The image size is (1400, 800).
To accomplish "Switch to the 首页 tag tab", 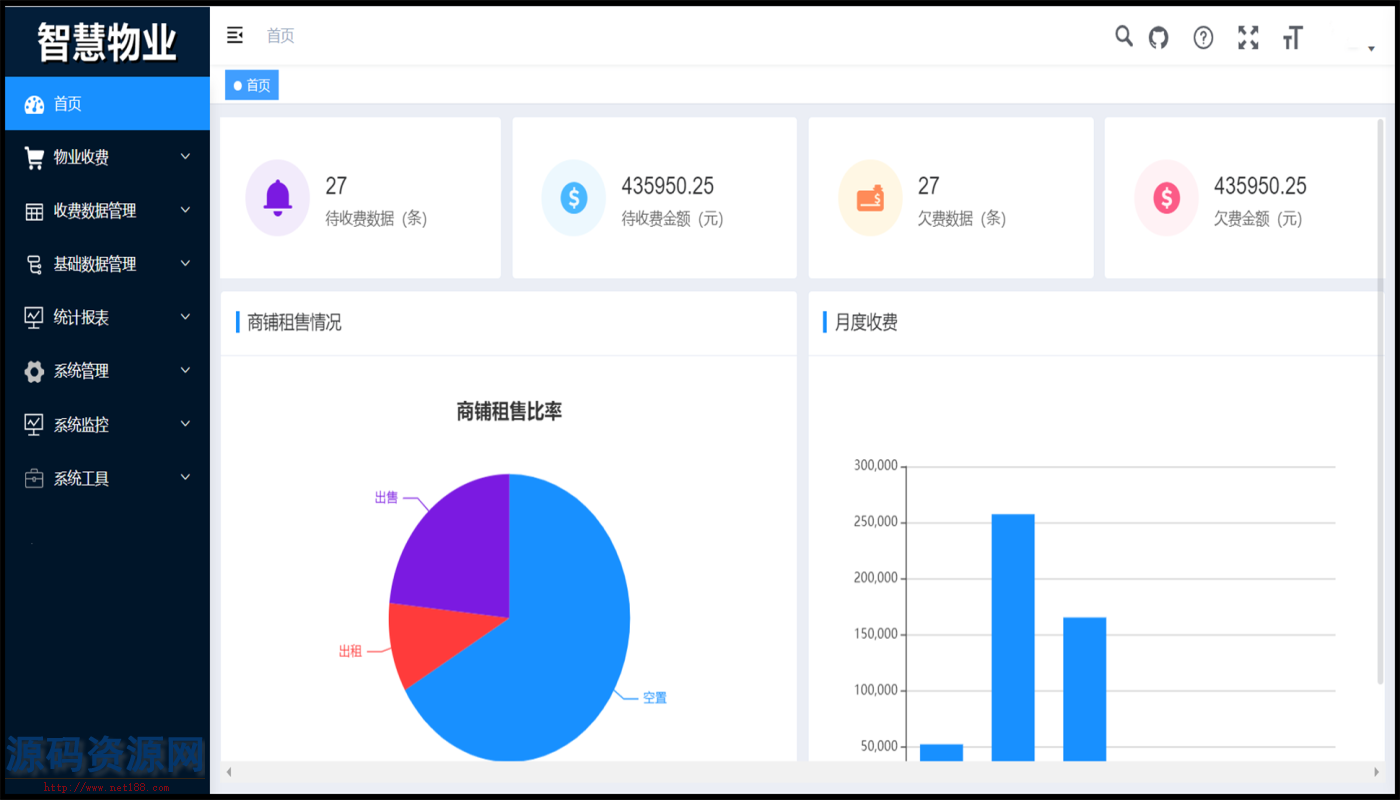I will tap(252, 86).
